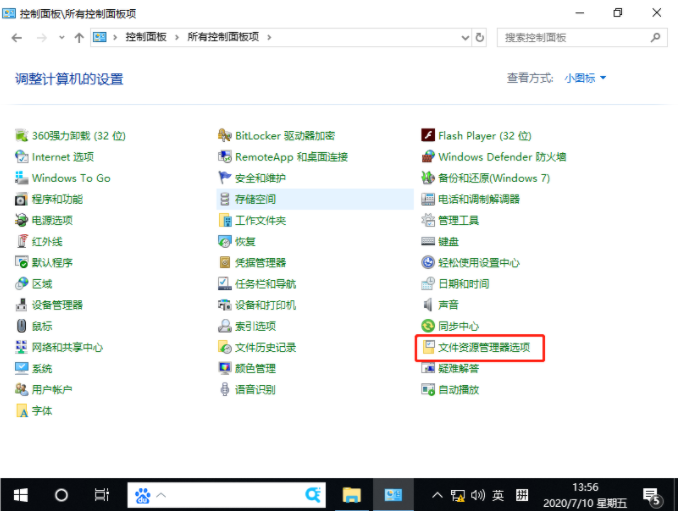Click the 搜索控制面板 search box
The image size is (679, 511).
[573, 37]
